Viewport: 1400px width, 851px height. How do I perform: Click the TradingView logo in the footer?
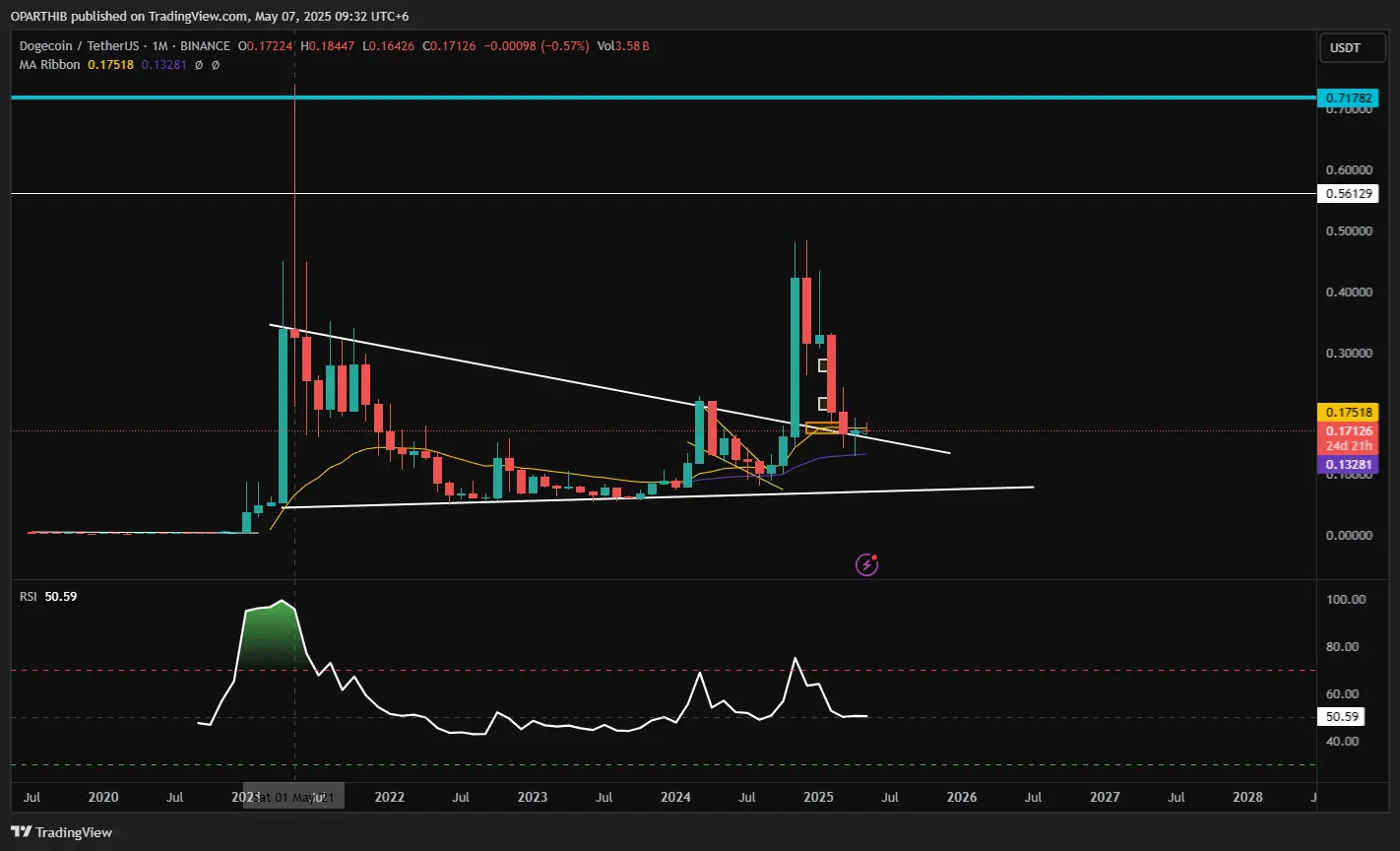pos(62,832)
